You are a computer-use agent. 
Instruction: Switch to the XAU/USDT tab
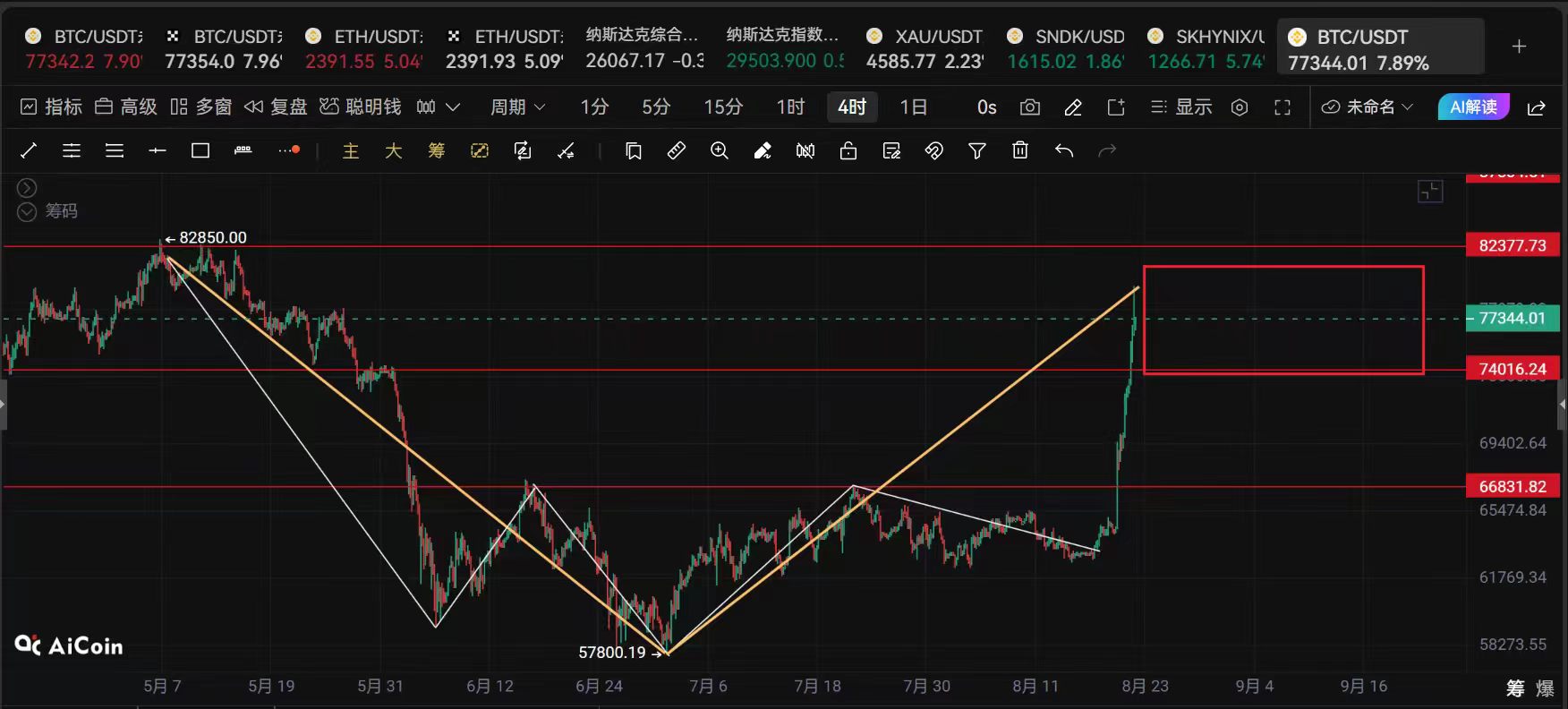point(925,48)
